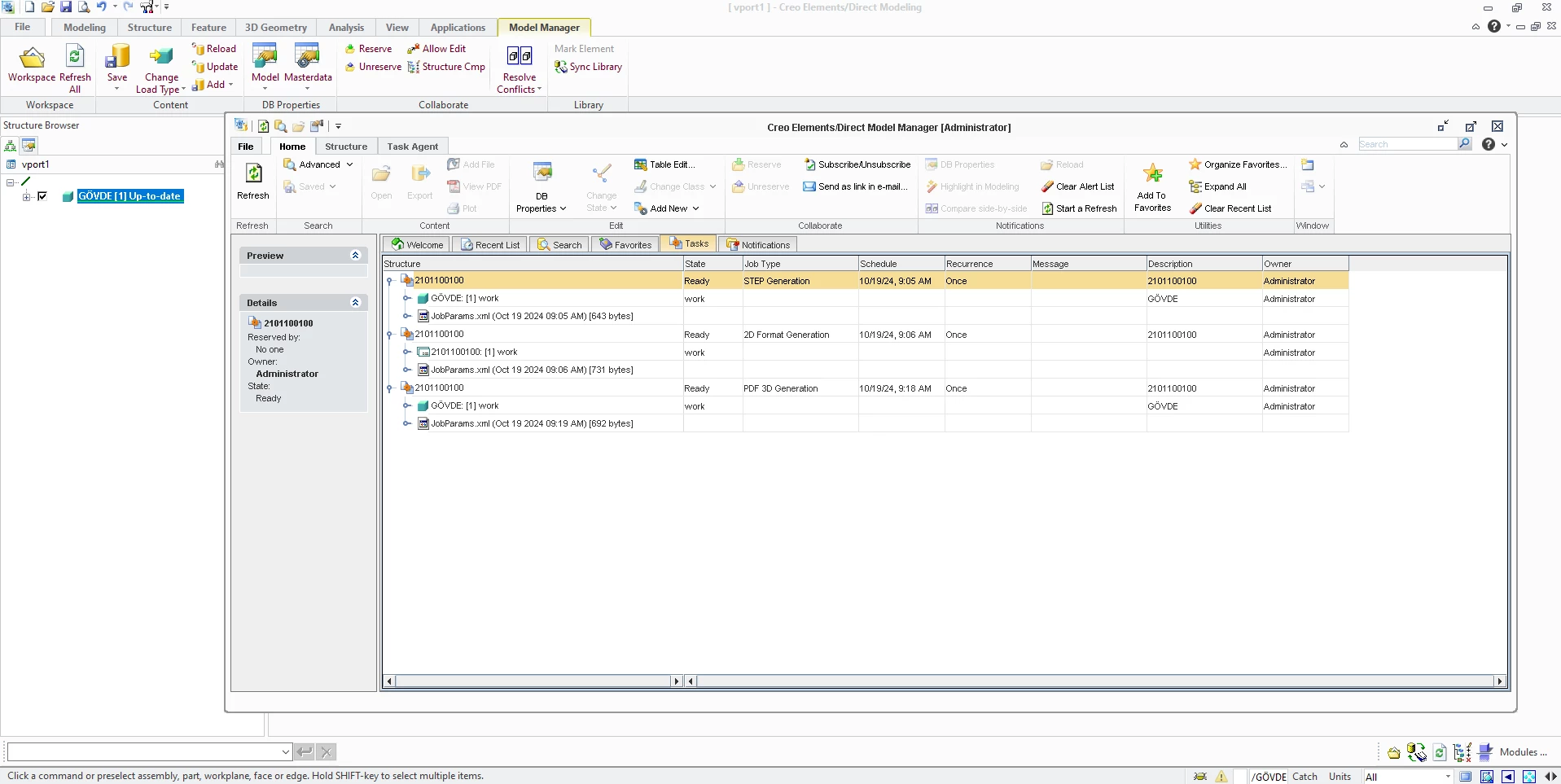Click the Search input field in Model Manager
1561x784 pixels.
coord(1407,144)
